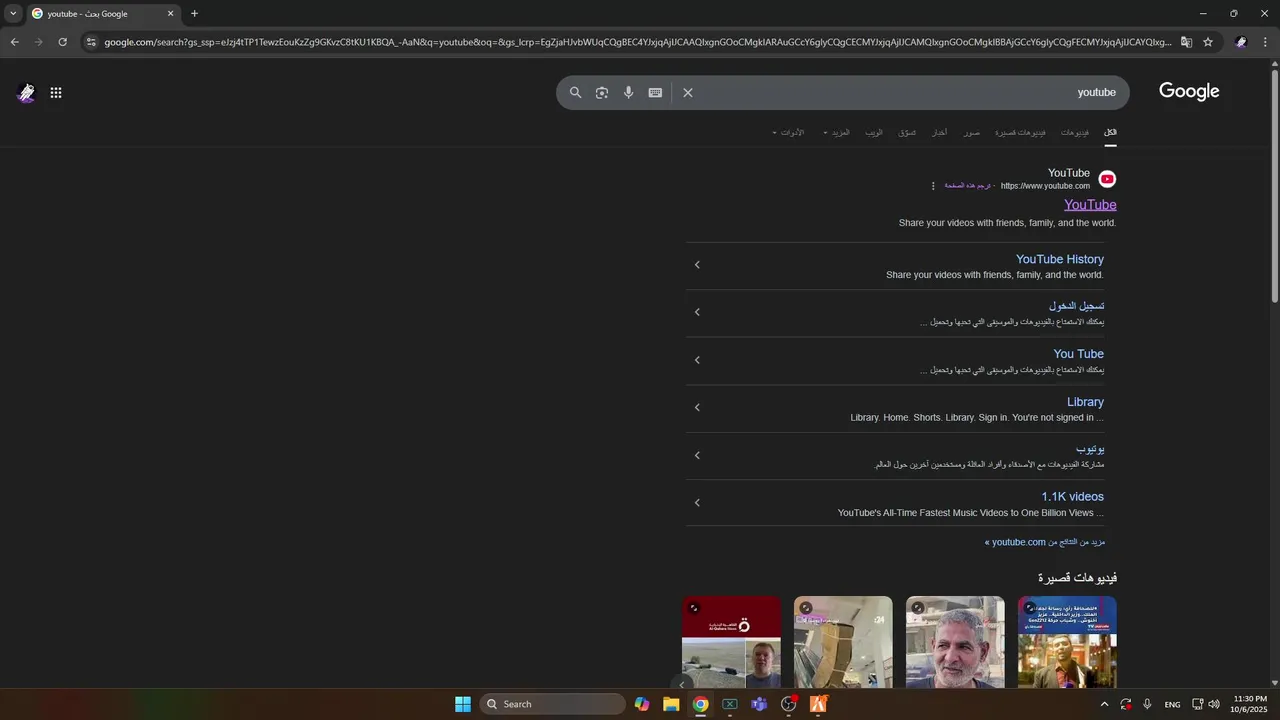Expand the يوتيوب sitelink chevron
Viewport: 1280px width, 720px height.
click(x=697, y=455)
